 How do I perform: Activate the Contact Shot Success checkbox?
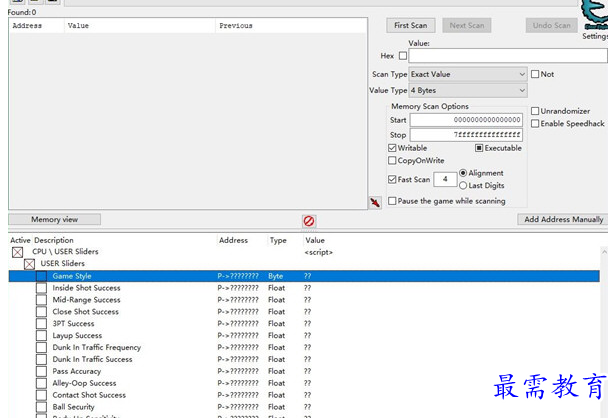pos(41,395)
